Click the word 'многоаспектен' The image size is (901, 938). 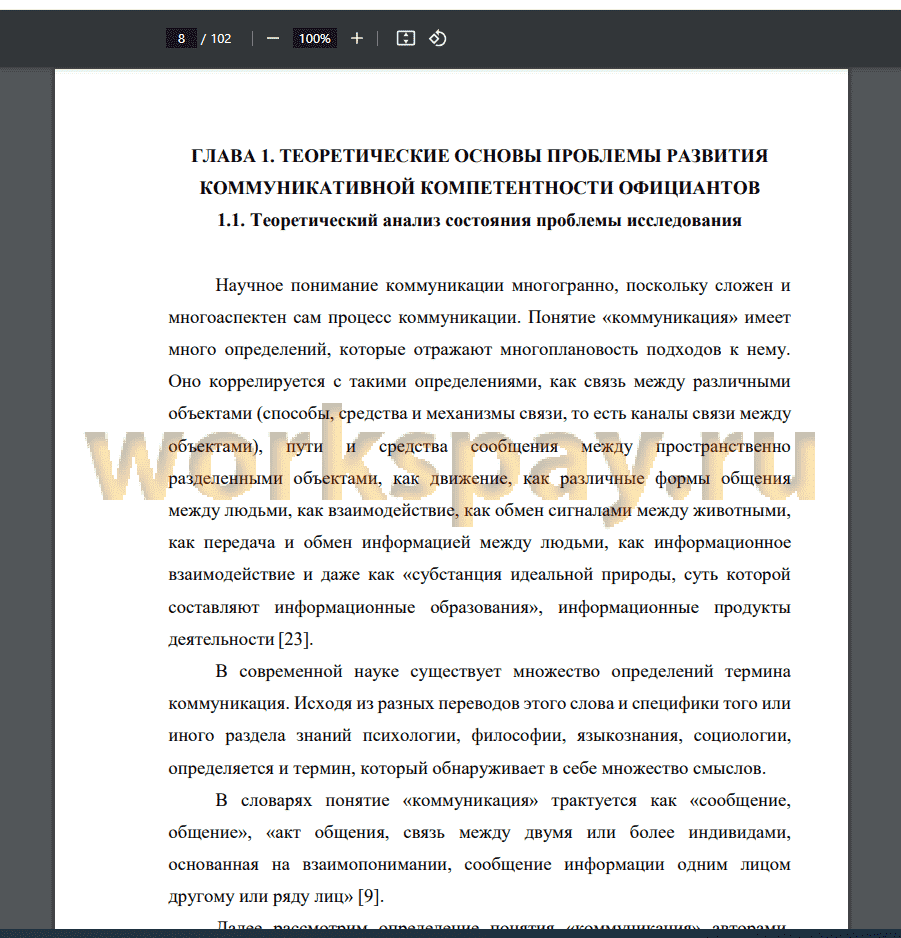(227, 318)
